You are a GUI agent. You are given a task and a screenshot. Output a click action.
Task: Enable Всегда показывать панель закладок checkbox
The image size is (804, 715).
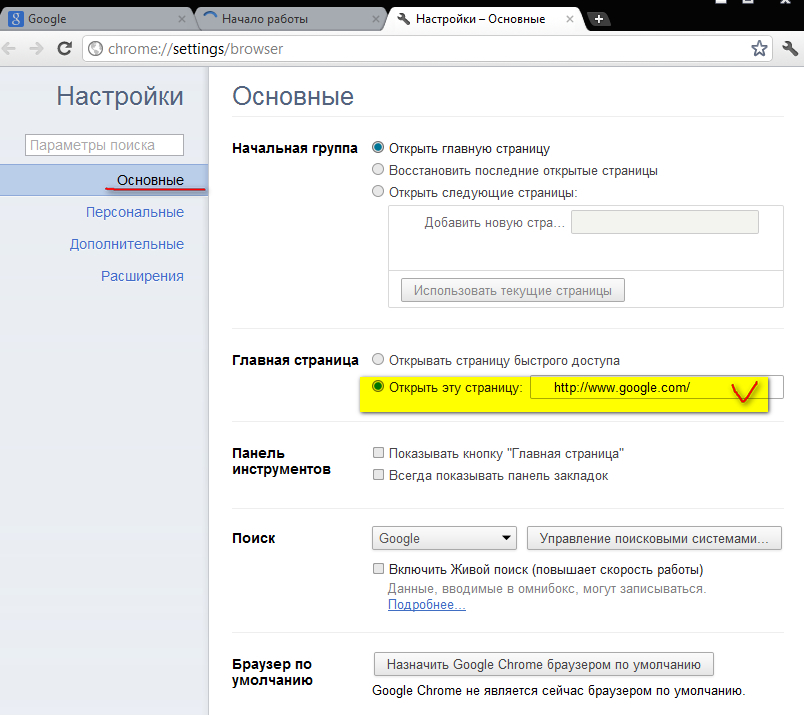[378, 474]
